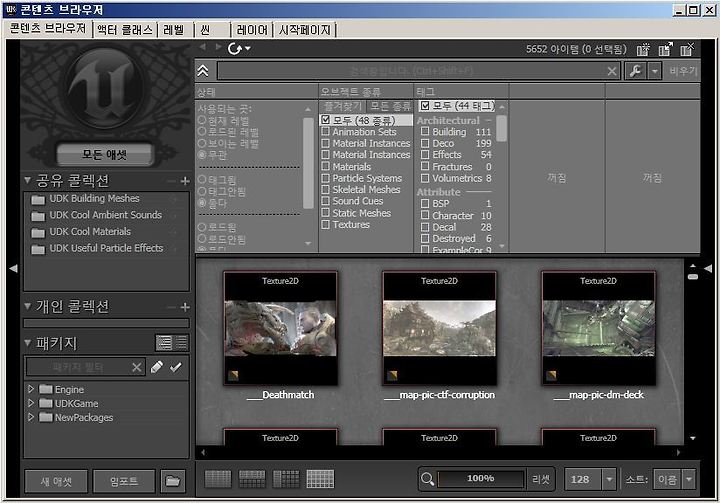Remove shared collection with minus icon

pos(171,181)
